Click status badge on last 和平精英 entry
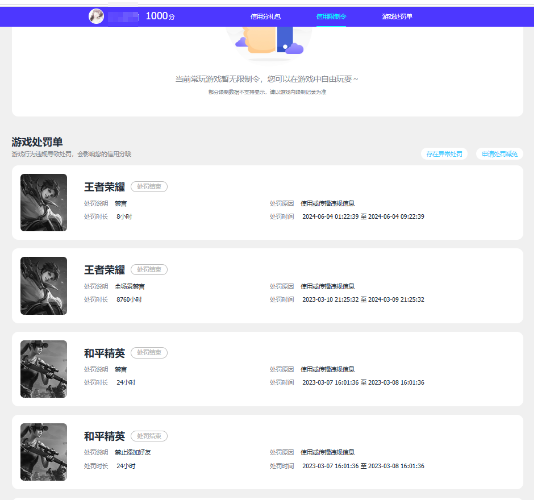Screen dimensions: 534x500 (x=149, y=436)
